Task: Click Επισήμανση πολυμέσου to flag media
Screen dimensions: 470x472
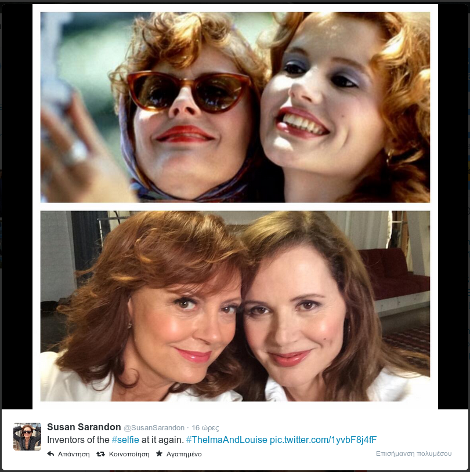Action: [414, 454]
